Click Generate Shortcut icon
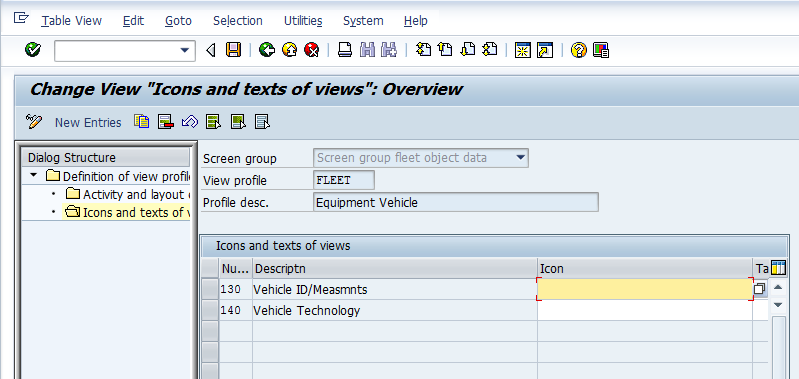The width and height of the screenshot is (799, 379). coord(545,50)
